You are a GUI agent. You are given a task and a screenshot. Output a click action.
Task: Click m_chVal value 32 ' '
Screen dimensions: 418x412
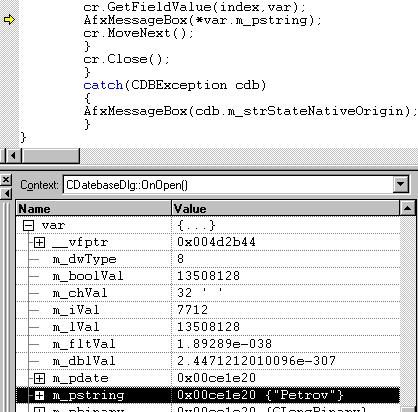coord(200,293)
